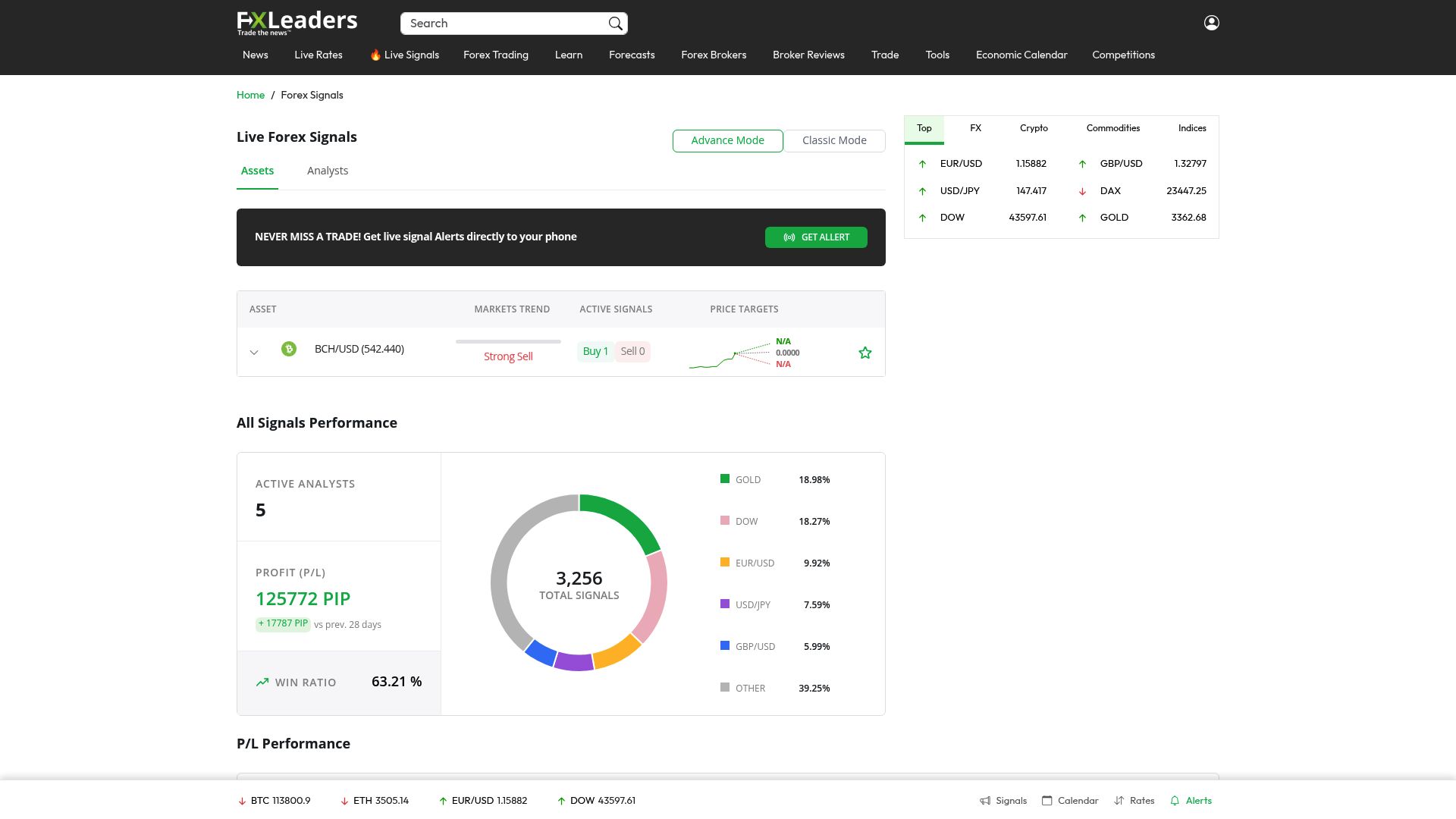Click the FXLeaders logo

click(297, 22)
